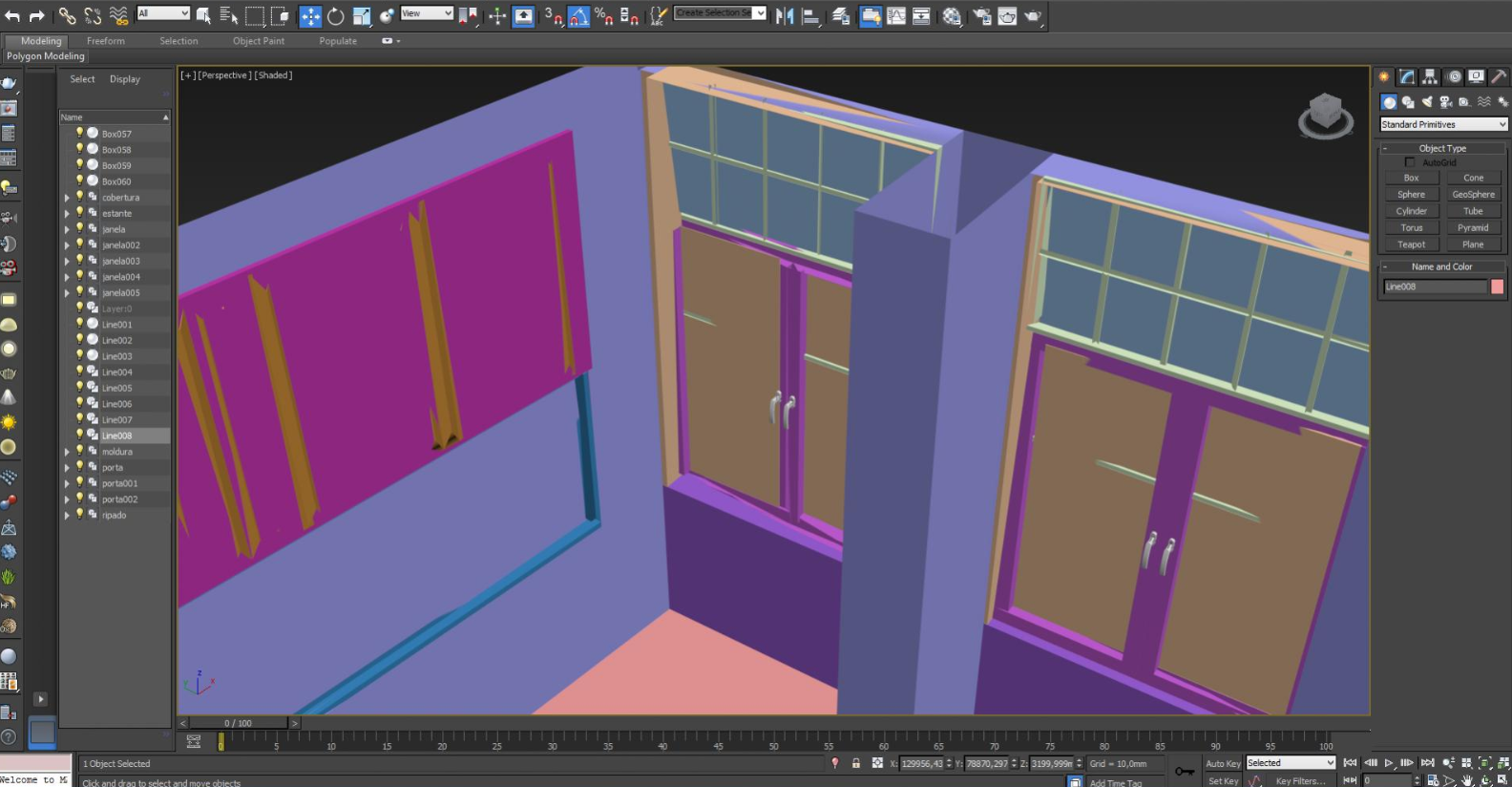Screen dimensions: 1512x787
Task: Open the Motion command panel tab
Action: coord(1454,77)
